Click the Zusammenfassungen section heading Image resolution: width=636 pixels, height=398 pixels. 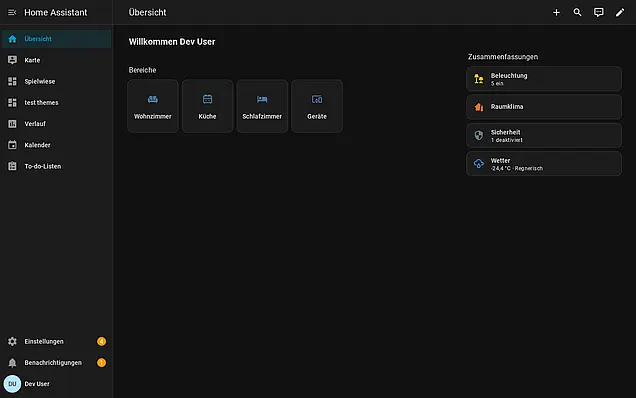(x=503, y=57)
